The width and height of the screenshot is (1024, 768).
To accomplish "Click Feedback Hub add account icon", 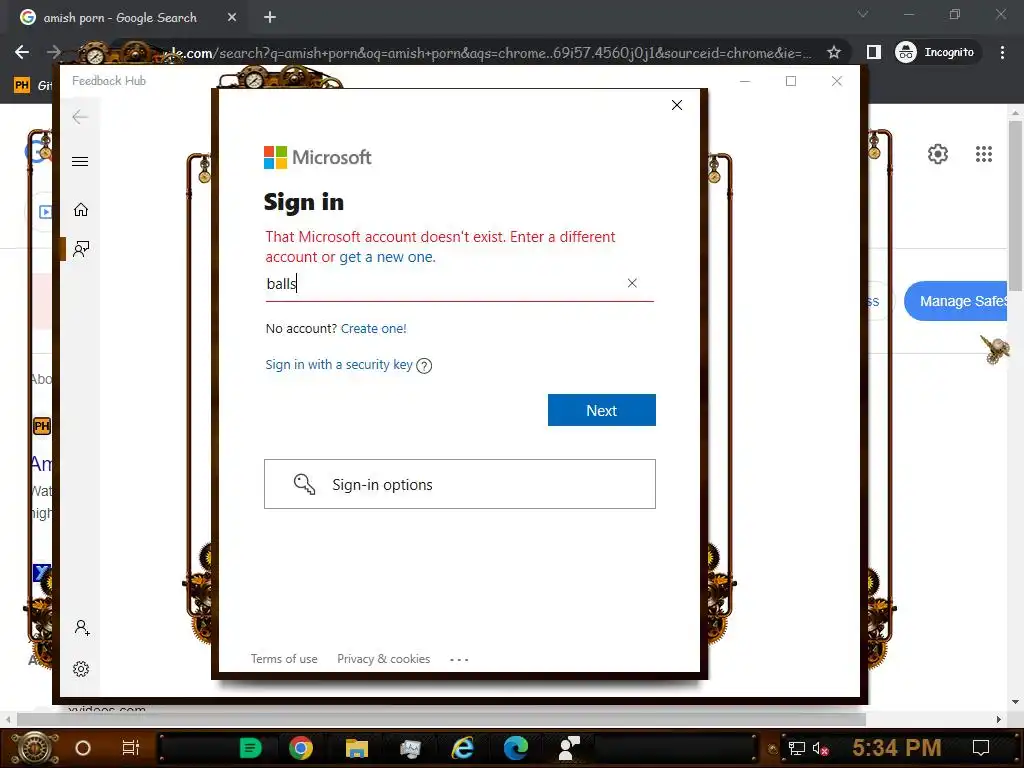I will point(82,628).
